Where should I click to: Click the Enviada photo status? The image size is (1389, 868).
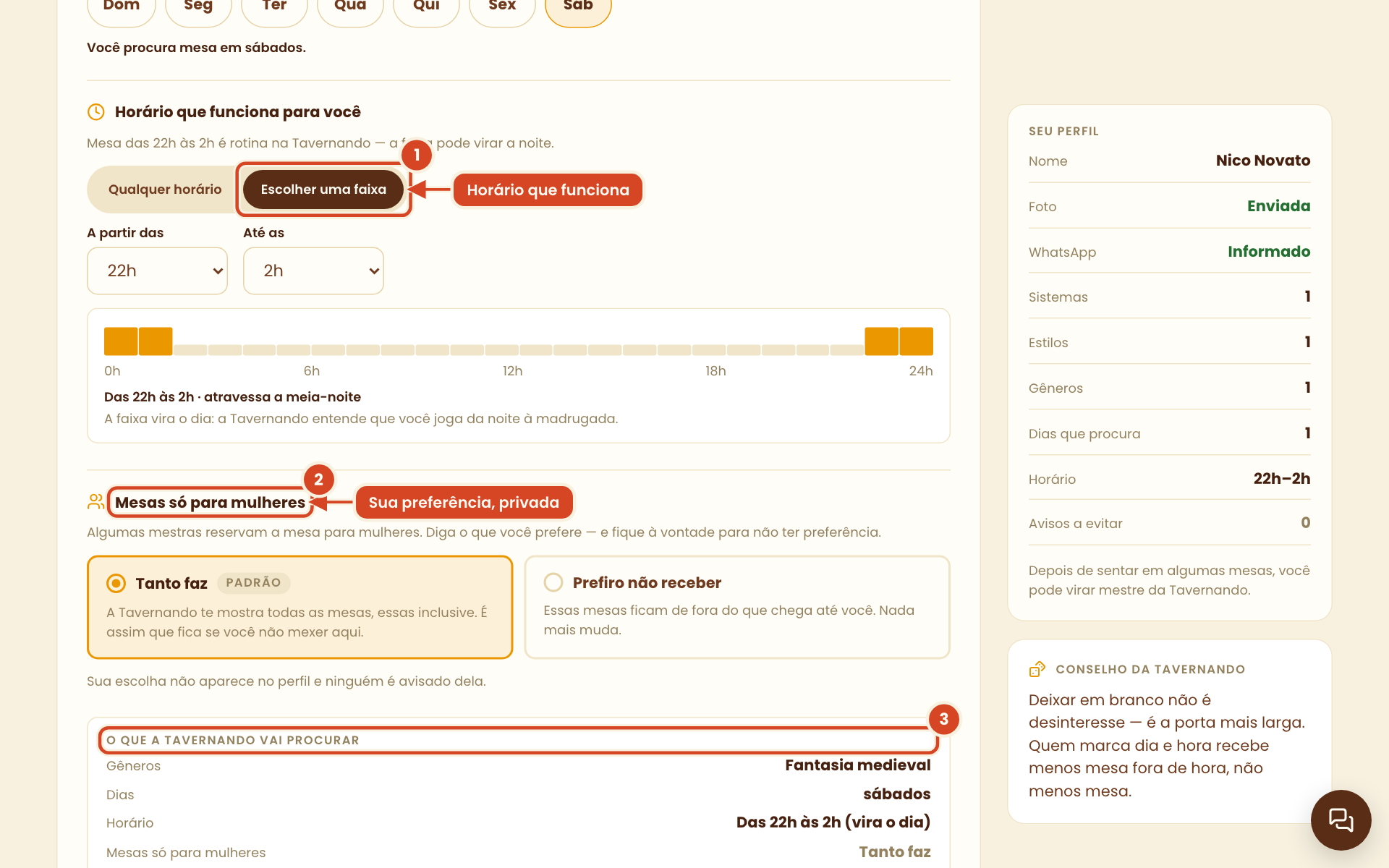pos(1278,206)
